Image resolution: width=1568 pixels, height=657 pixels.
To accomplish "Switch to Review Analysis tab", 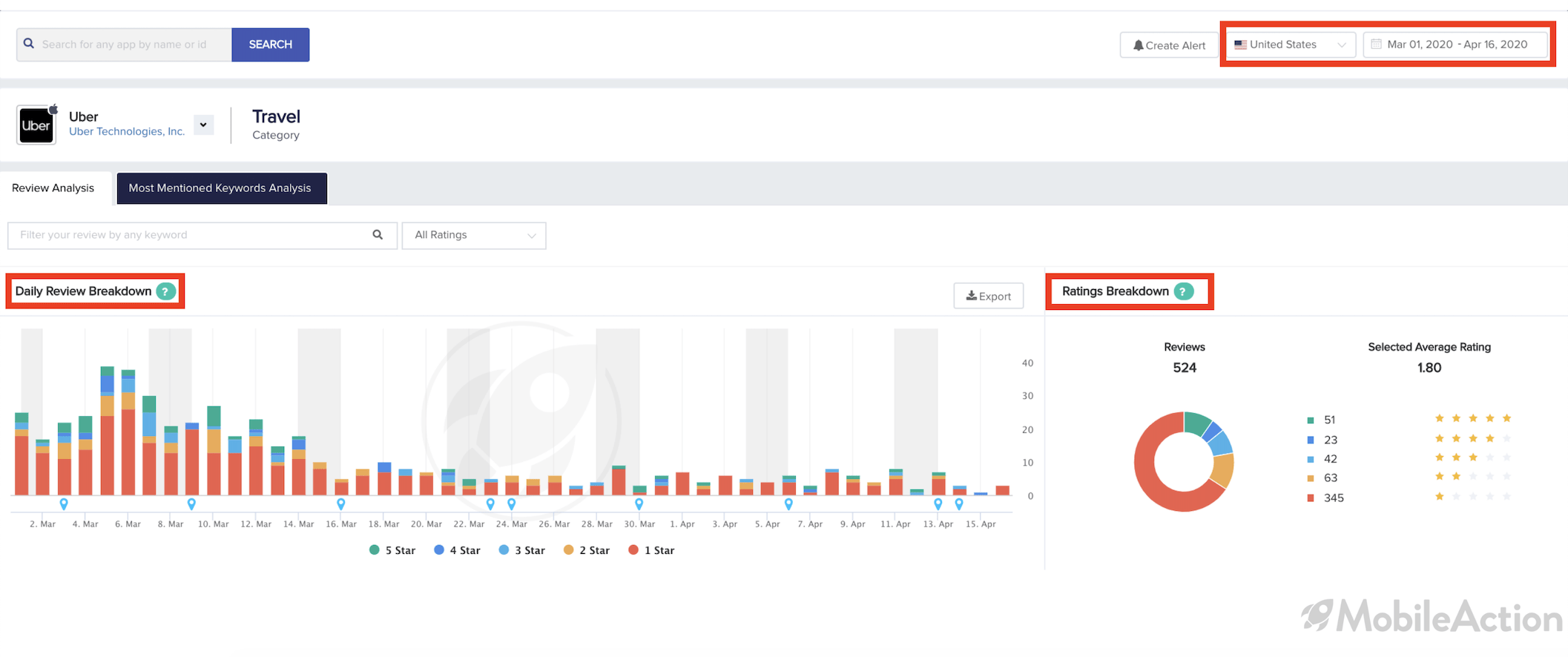I will [53, 188].
